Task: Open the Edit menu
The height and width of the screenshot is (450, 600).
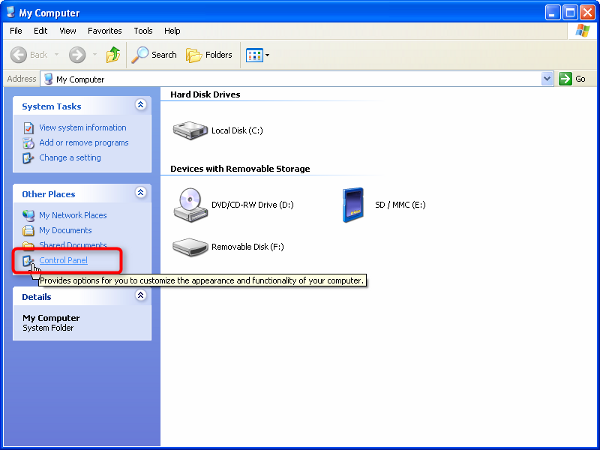Action: [40, 31]
